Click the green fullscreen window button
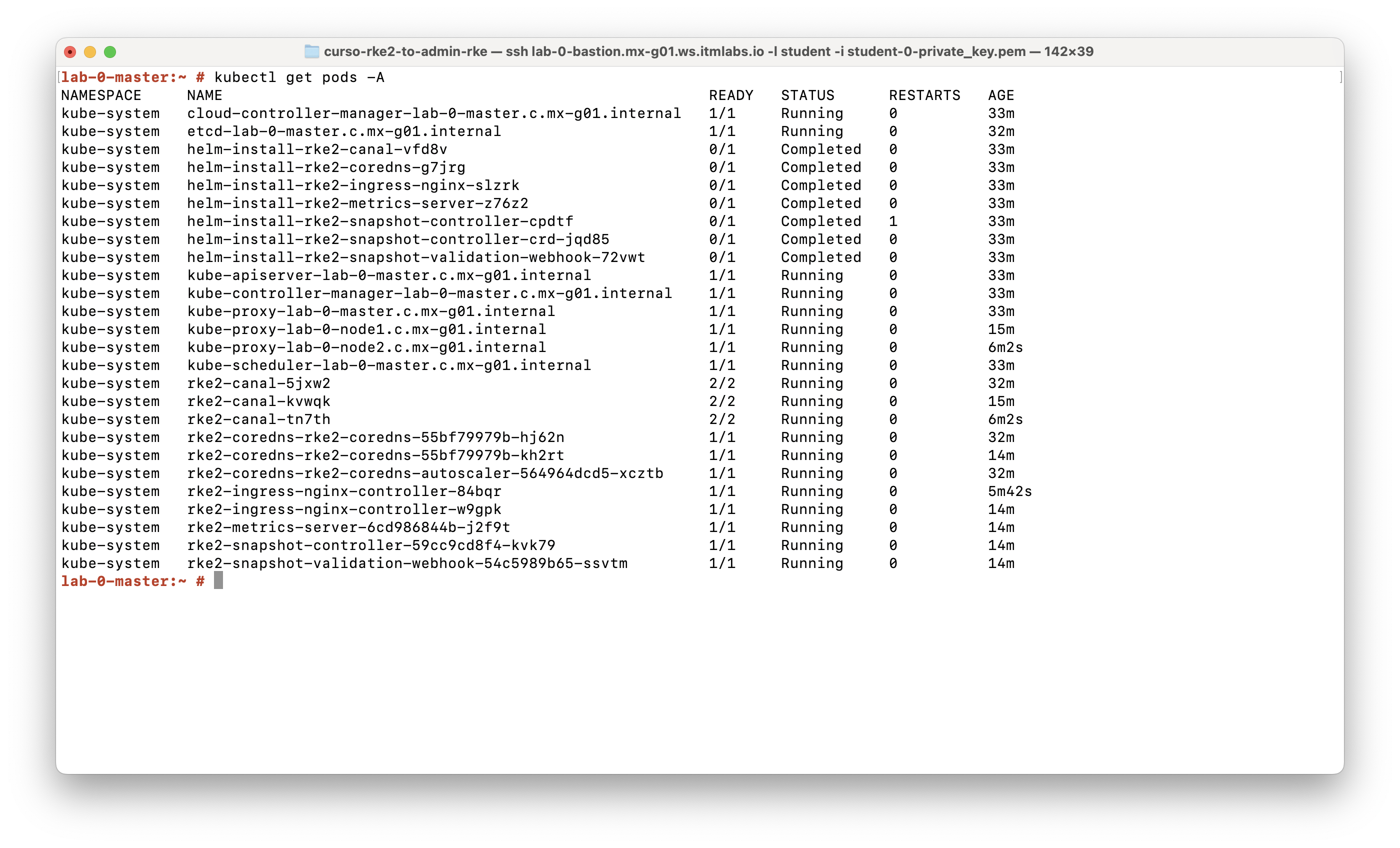 (x=110, y=52)
